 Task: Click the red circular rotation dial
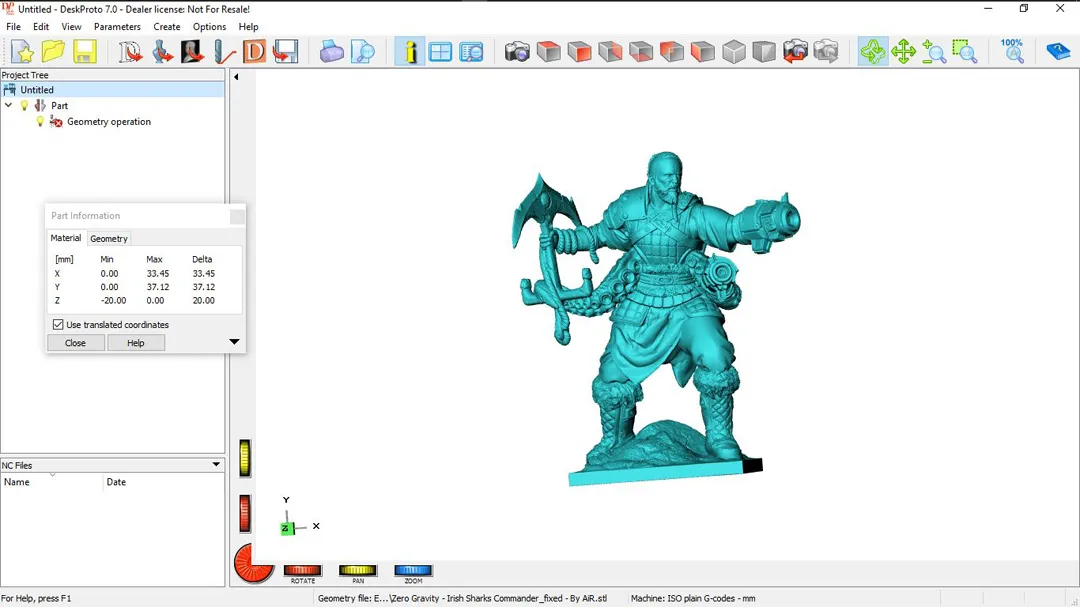(x=253, y=564)
